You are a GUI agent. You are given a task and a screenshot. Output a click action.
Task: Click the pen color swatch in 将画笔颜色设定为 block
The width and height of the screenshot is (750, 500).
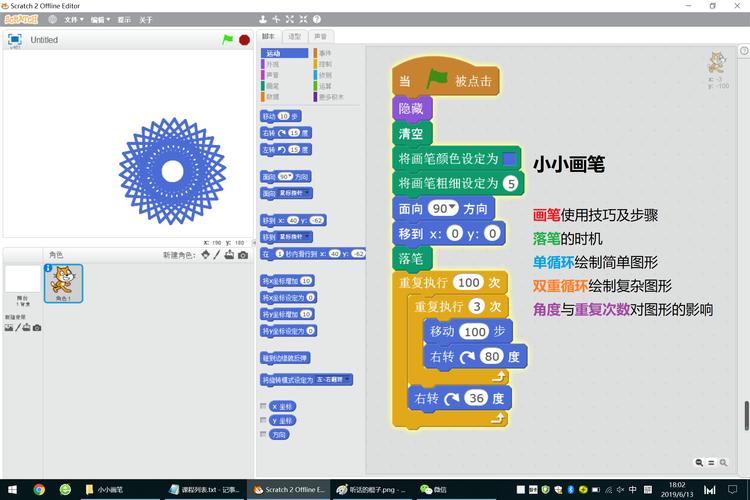point(510,158)
